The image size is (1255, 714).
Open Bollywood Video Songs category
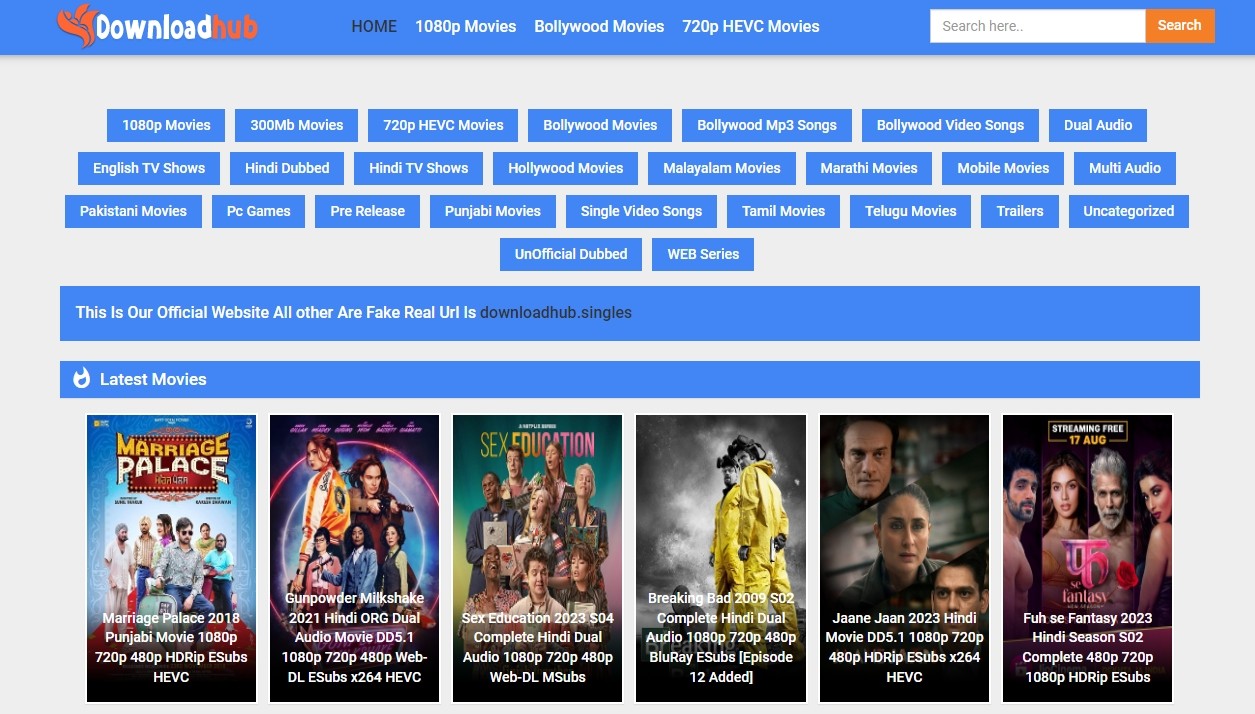[950, 125]
